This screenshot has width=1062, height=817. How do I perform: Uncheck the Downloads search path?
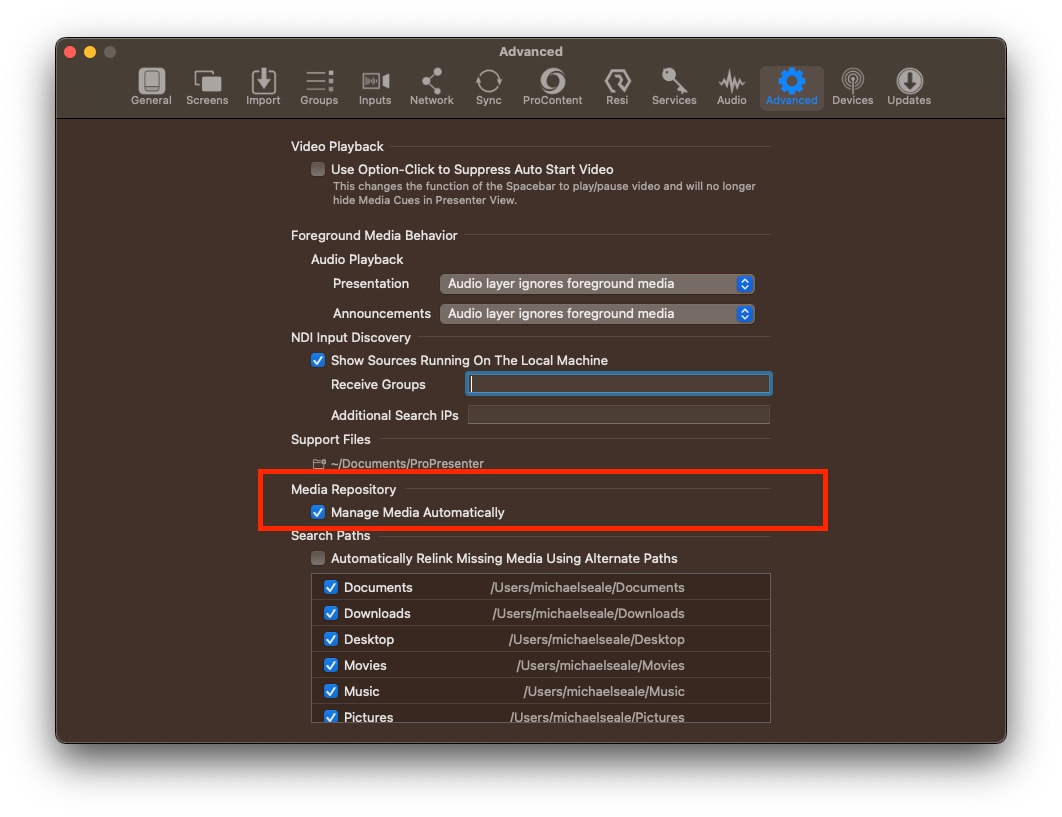click(x=331, y=613)
